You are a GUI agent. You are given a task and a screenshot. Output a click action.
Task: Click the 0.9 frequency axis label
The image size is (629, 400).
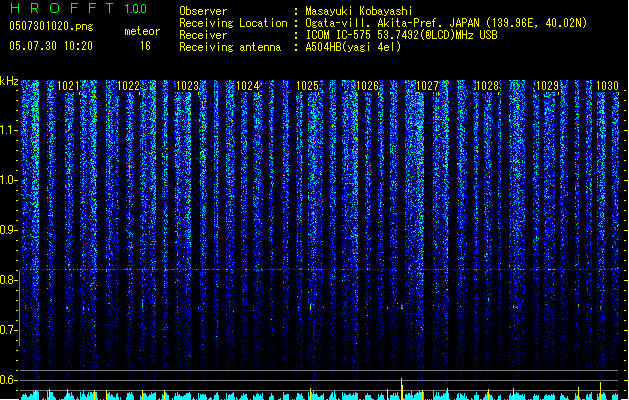point(8,230)
